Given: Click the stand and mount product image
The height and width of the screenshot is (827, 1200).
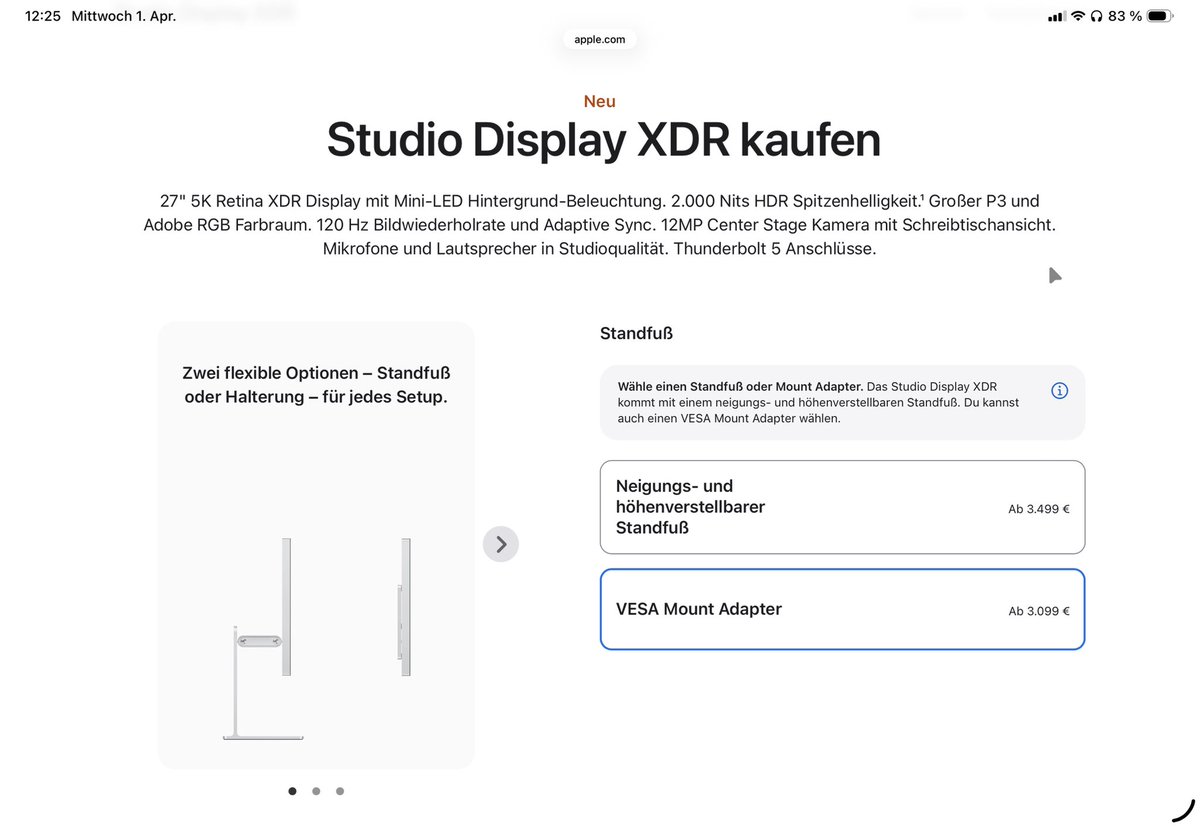Looking at the screenshot, I should (x=316, y=640).
